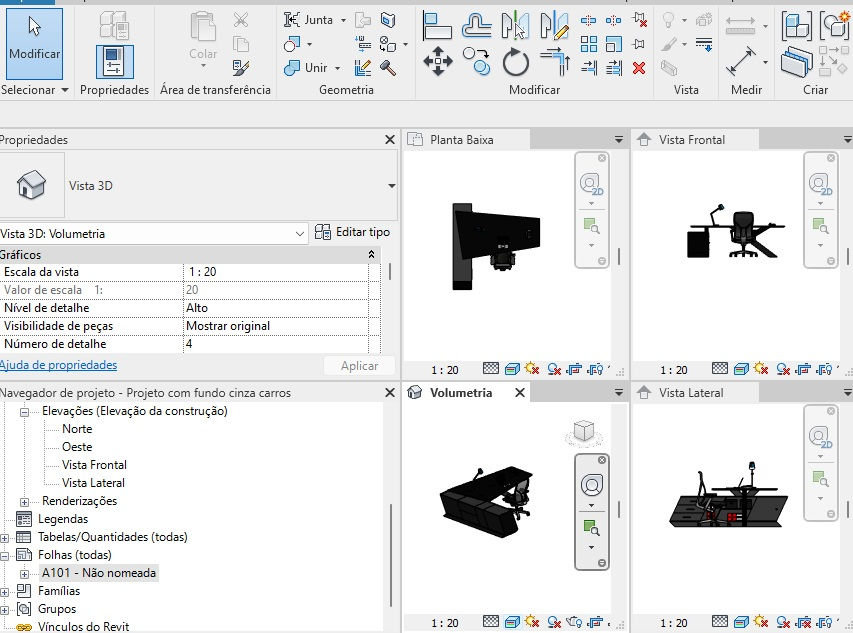Select the Array tool
The height and width of the screenshot is (633, 853).
589,44
